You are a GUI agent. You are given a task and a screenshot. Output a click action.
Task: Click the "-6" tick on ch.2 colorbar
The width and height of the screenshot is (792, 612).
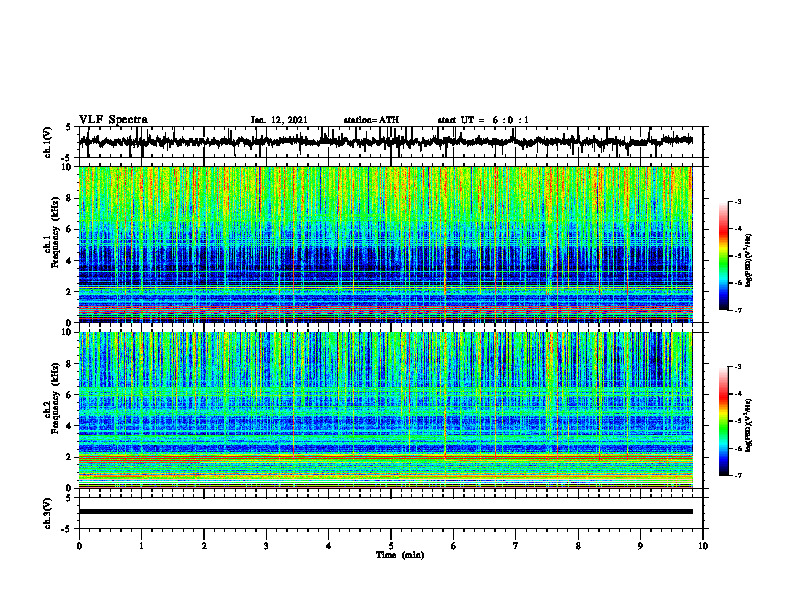(738, 448)
